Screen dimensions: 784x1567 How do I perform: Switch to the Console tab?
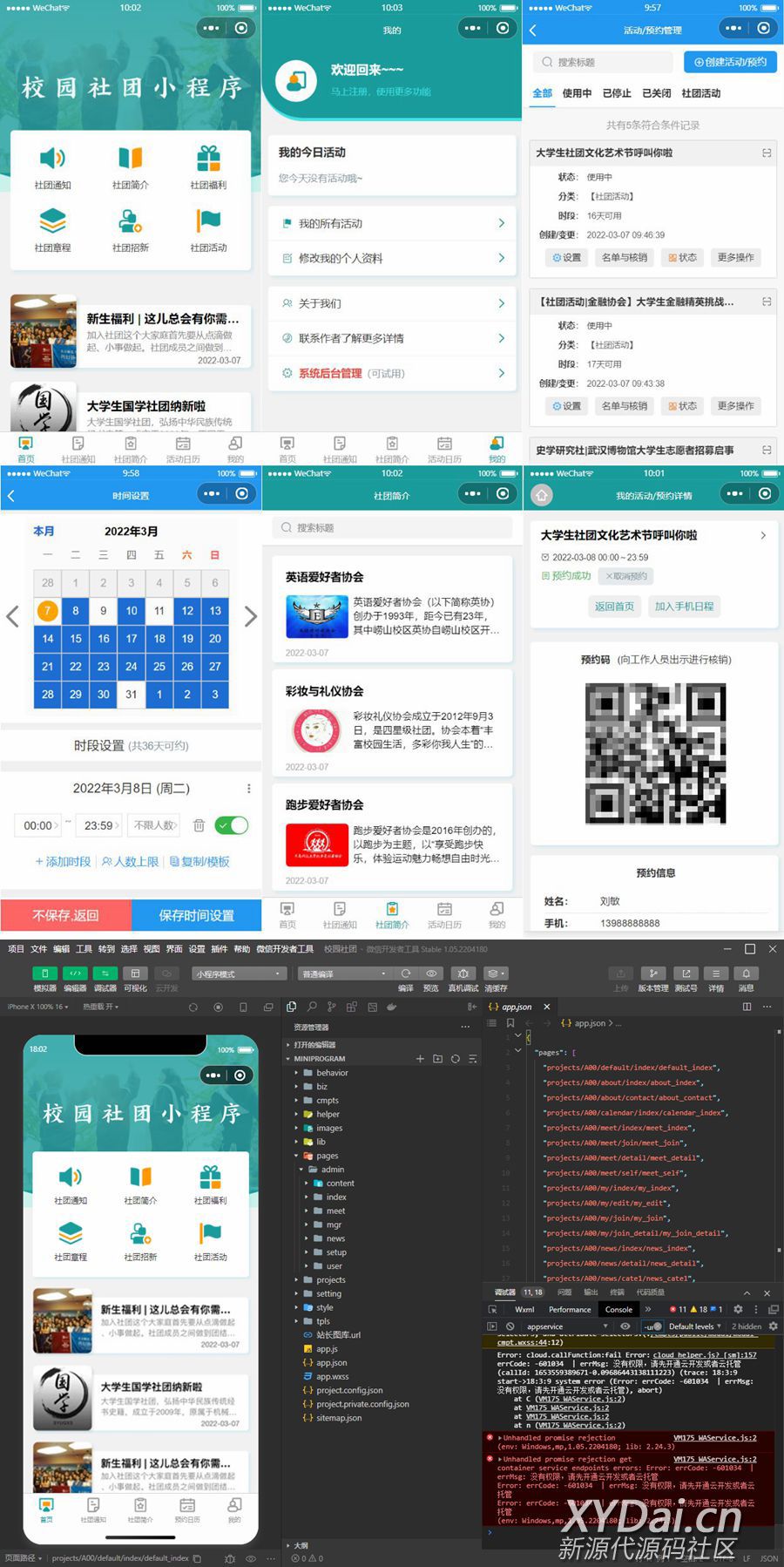pyautogui.click(x=618, y=1309)
